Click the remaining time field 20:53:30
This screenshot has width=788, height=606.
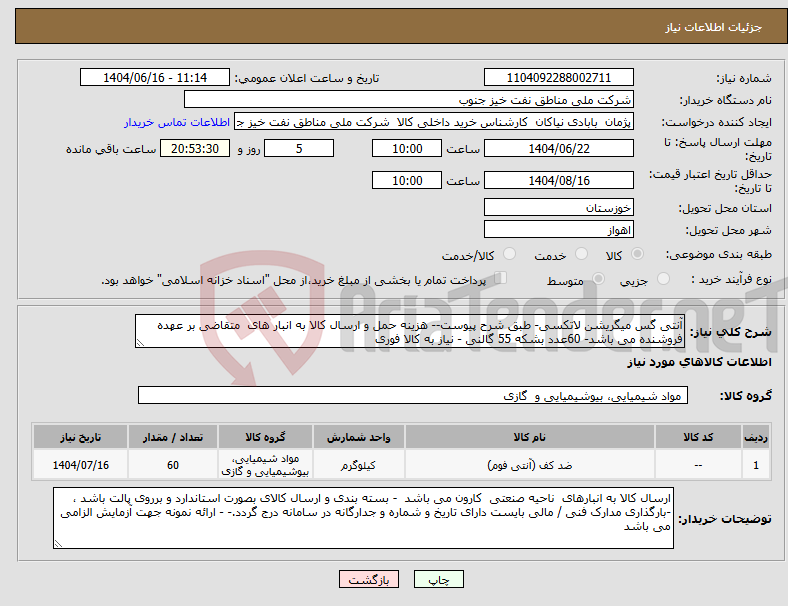[195, 149]
